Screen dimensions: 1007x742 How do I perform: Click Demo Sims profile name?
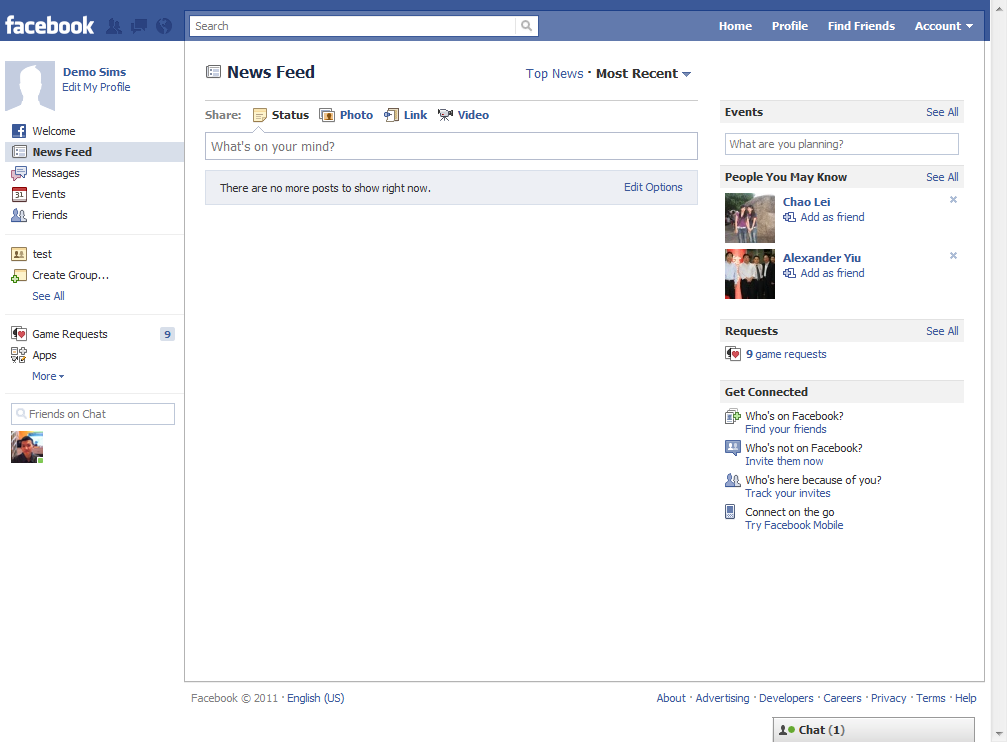(x=94, y=72)
